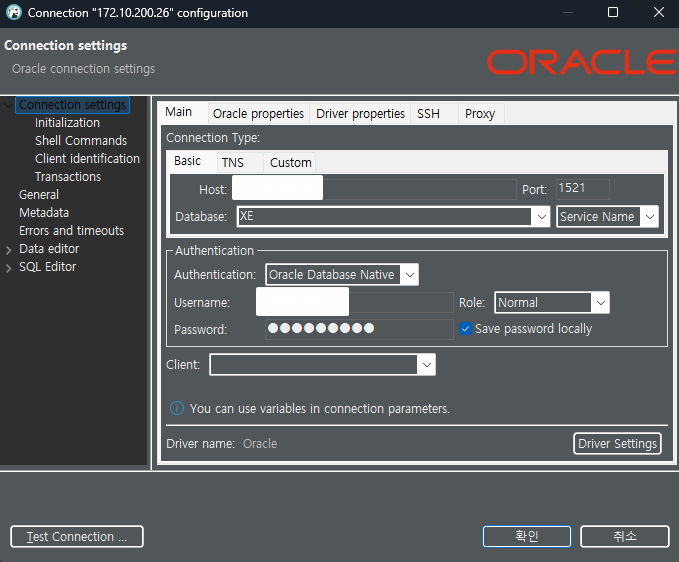Viewport: 679px width, 562px height.
Task: Select Shell Commands in the tree
Action: pos(81,141)
